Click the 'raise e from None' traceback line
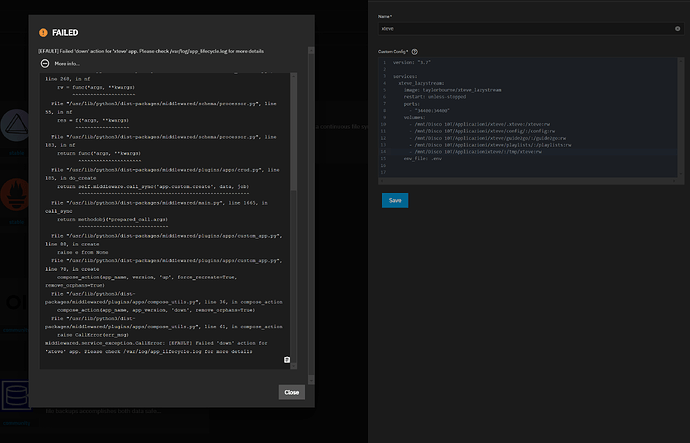 [x=83, y=253]
